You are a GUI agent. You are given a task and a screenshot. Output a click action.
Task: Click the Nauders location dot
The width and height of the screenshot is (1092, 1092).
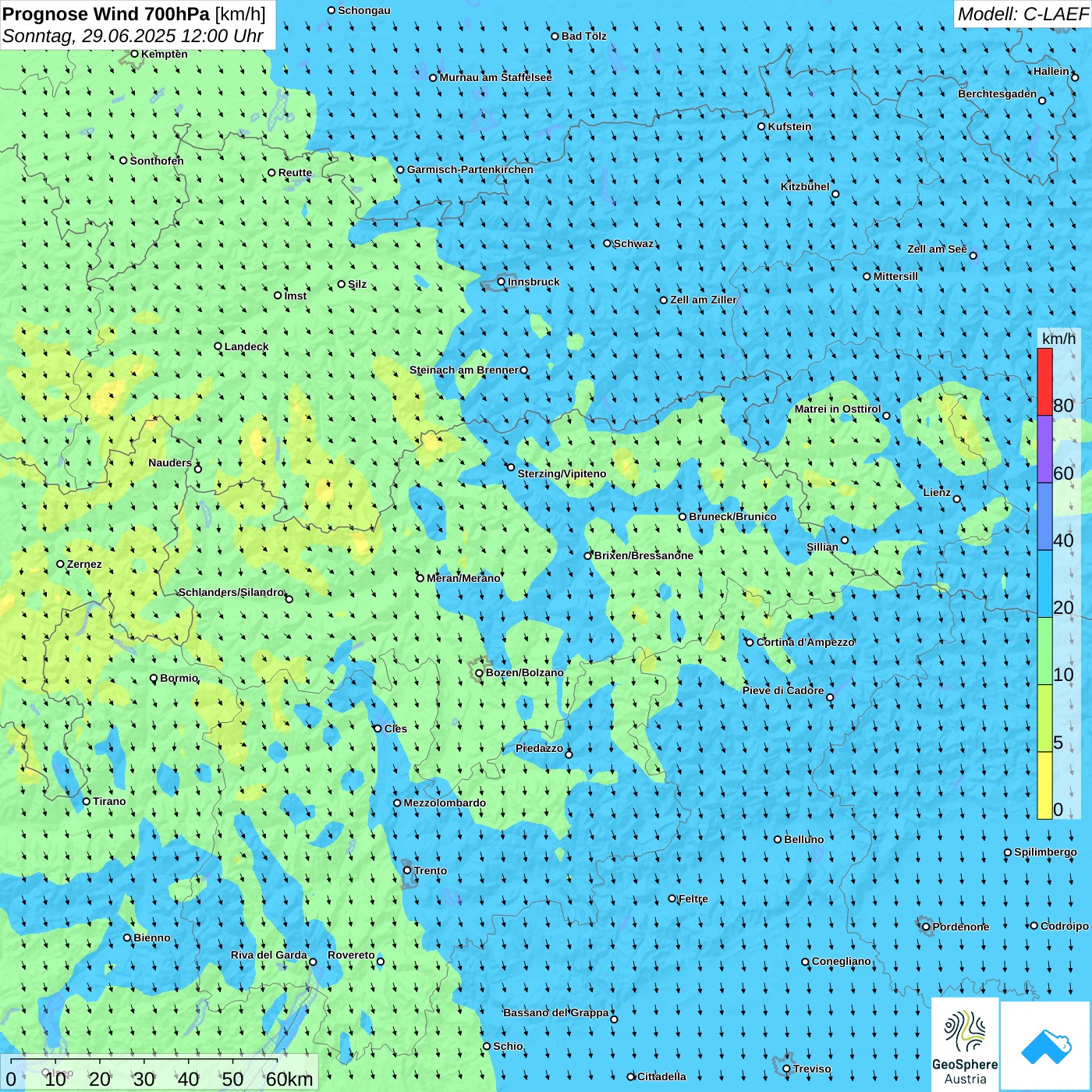point(198,469)
